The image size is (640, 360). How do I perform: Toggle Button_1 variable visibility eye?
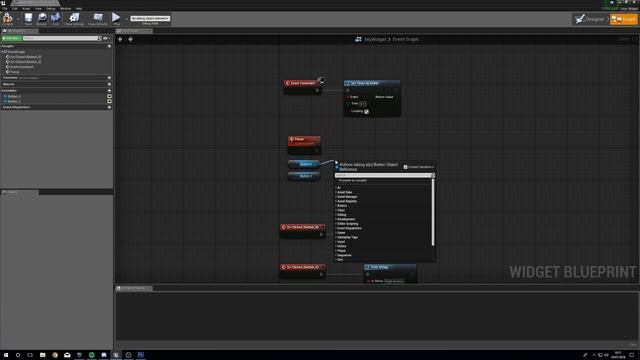109,101
